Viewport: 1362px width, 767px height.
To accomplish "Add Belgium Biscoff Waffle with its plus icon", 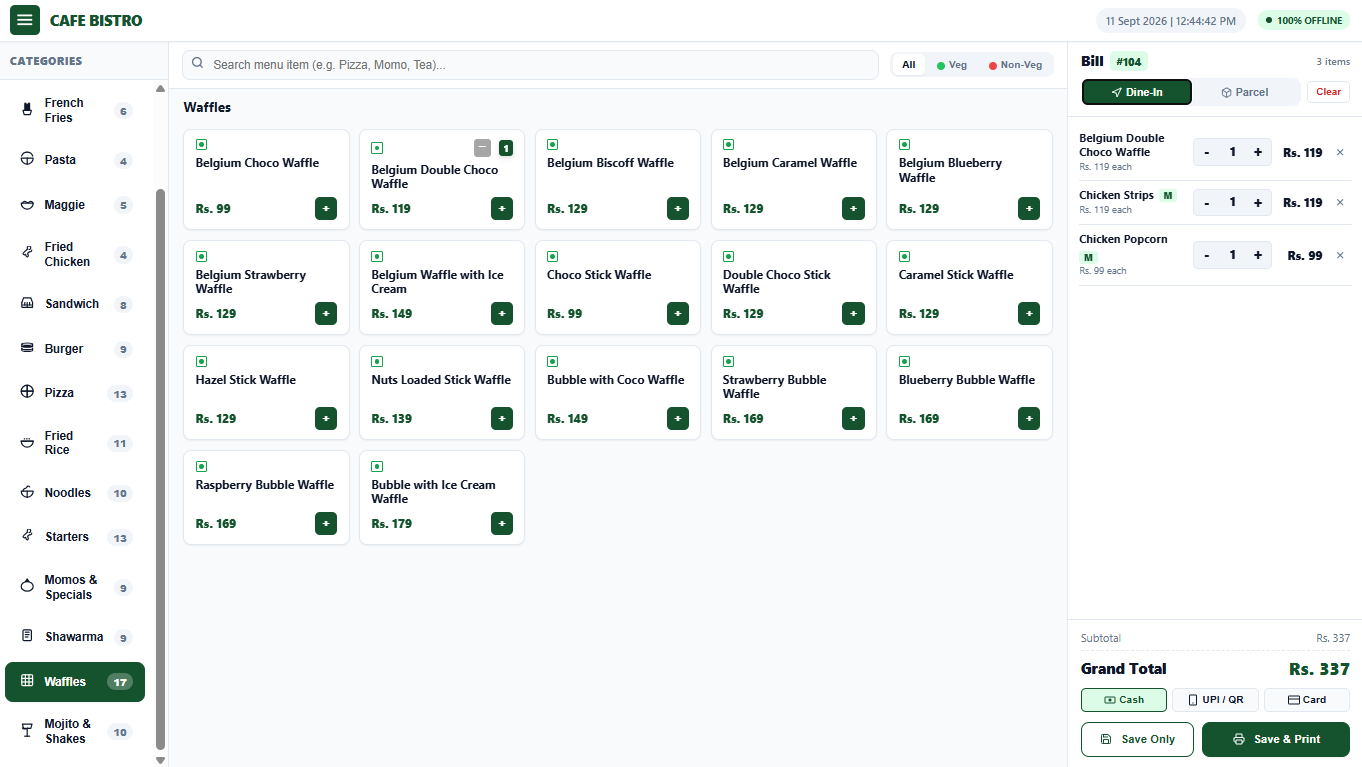I will pos(678,208).
